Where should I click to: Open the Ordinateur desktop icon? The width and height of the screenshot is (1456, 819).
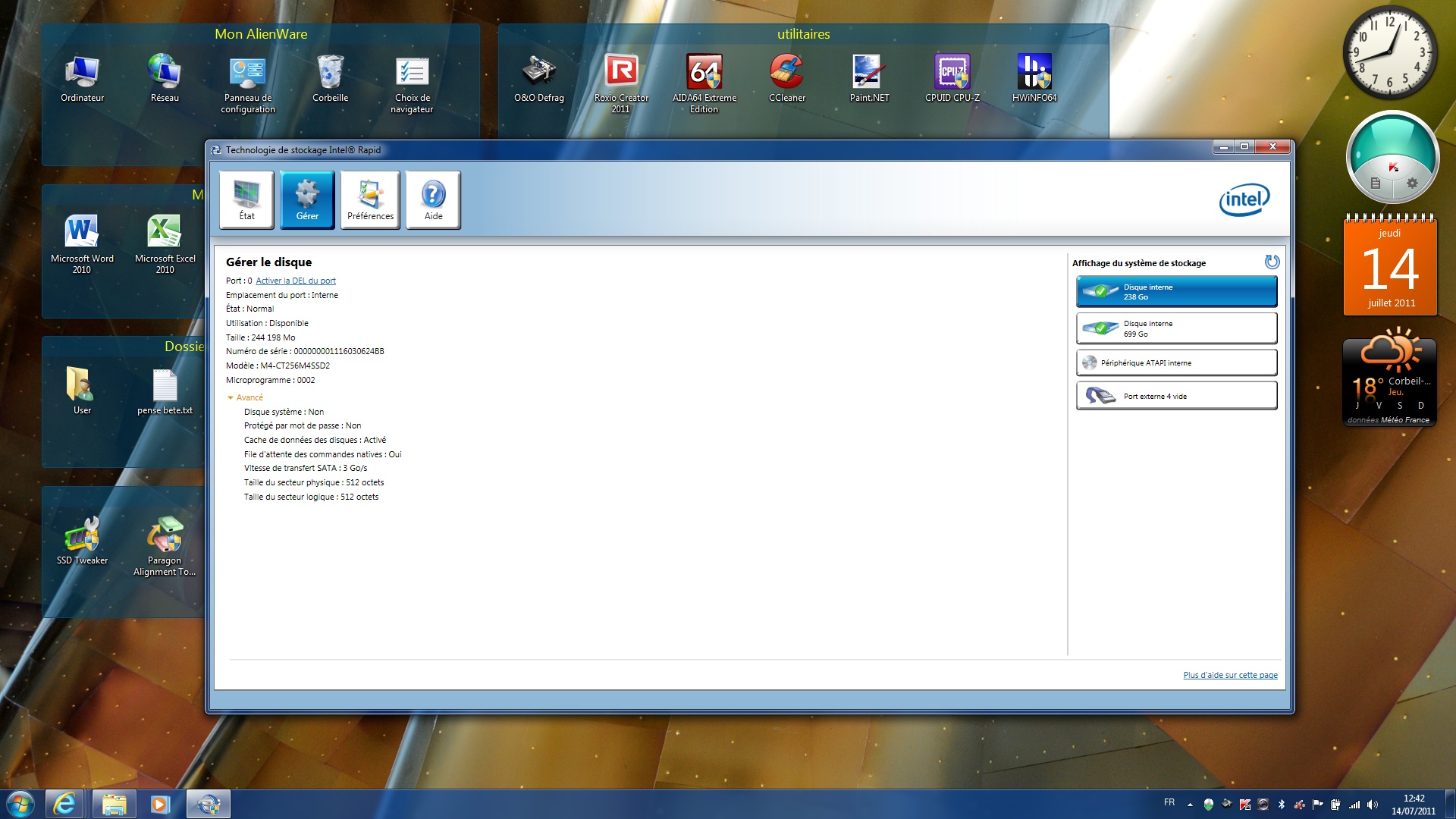coord(82,79)
